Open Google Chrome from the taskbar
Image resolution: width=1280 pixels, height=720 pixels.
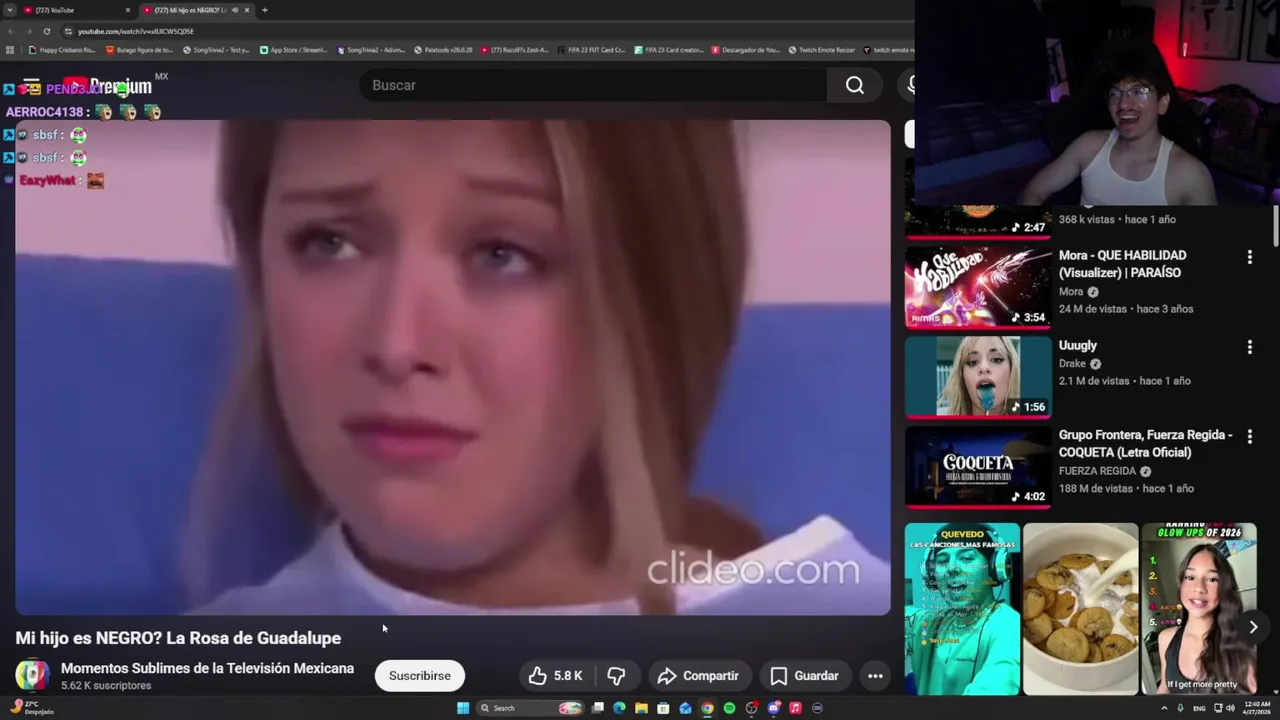(707, 708)
